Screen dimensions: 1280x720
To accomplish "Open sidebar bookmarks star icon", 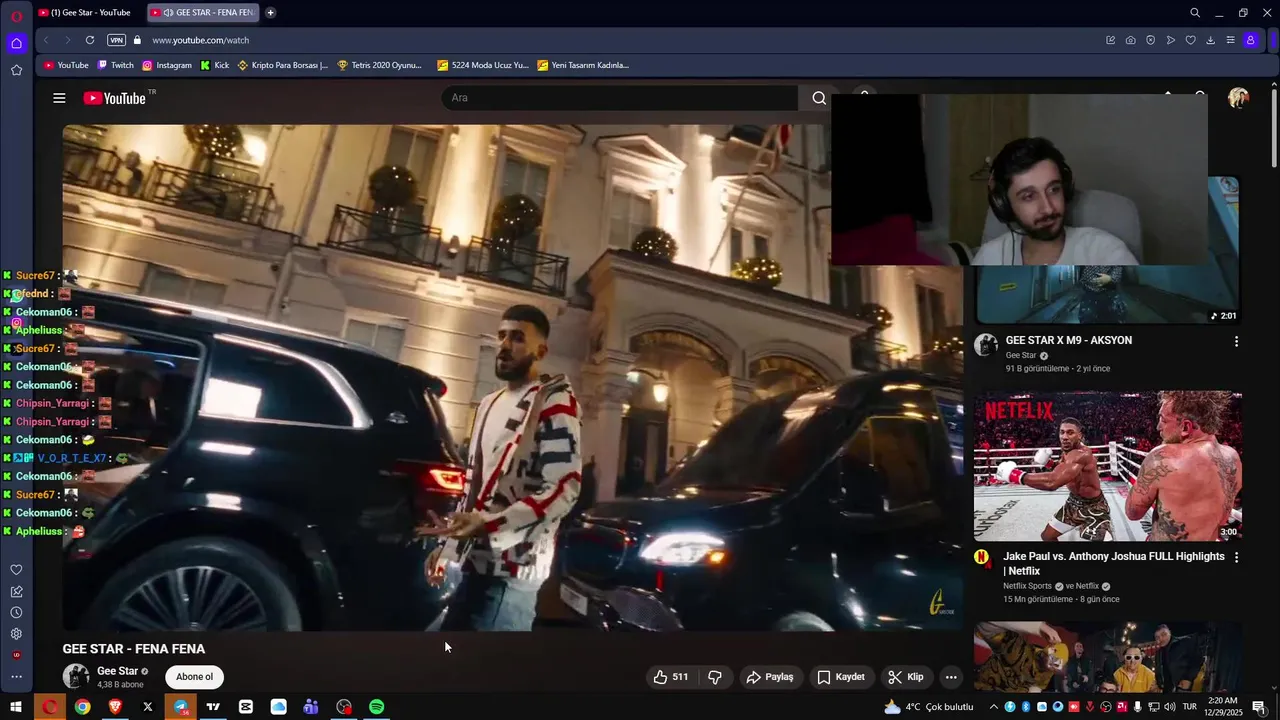I will pyautogui.click(x=16, y=70).
